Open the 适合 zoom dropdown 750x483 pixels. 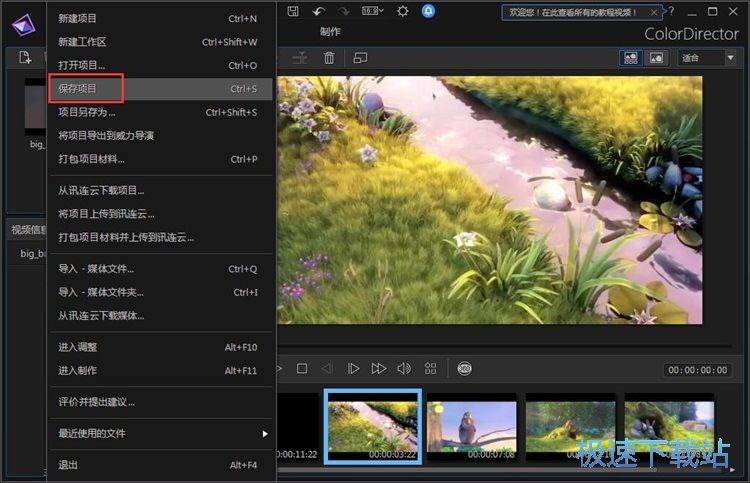point(706,58)
